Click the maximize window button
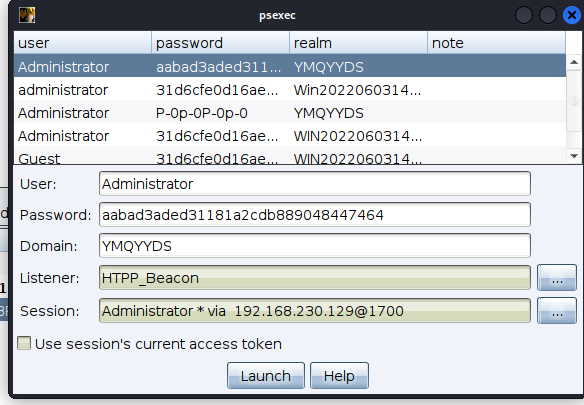This screenshot has width=584, height=405. 548,15
